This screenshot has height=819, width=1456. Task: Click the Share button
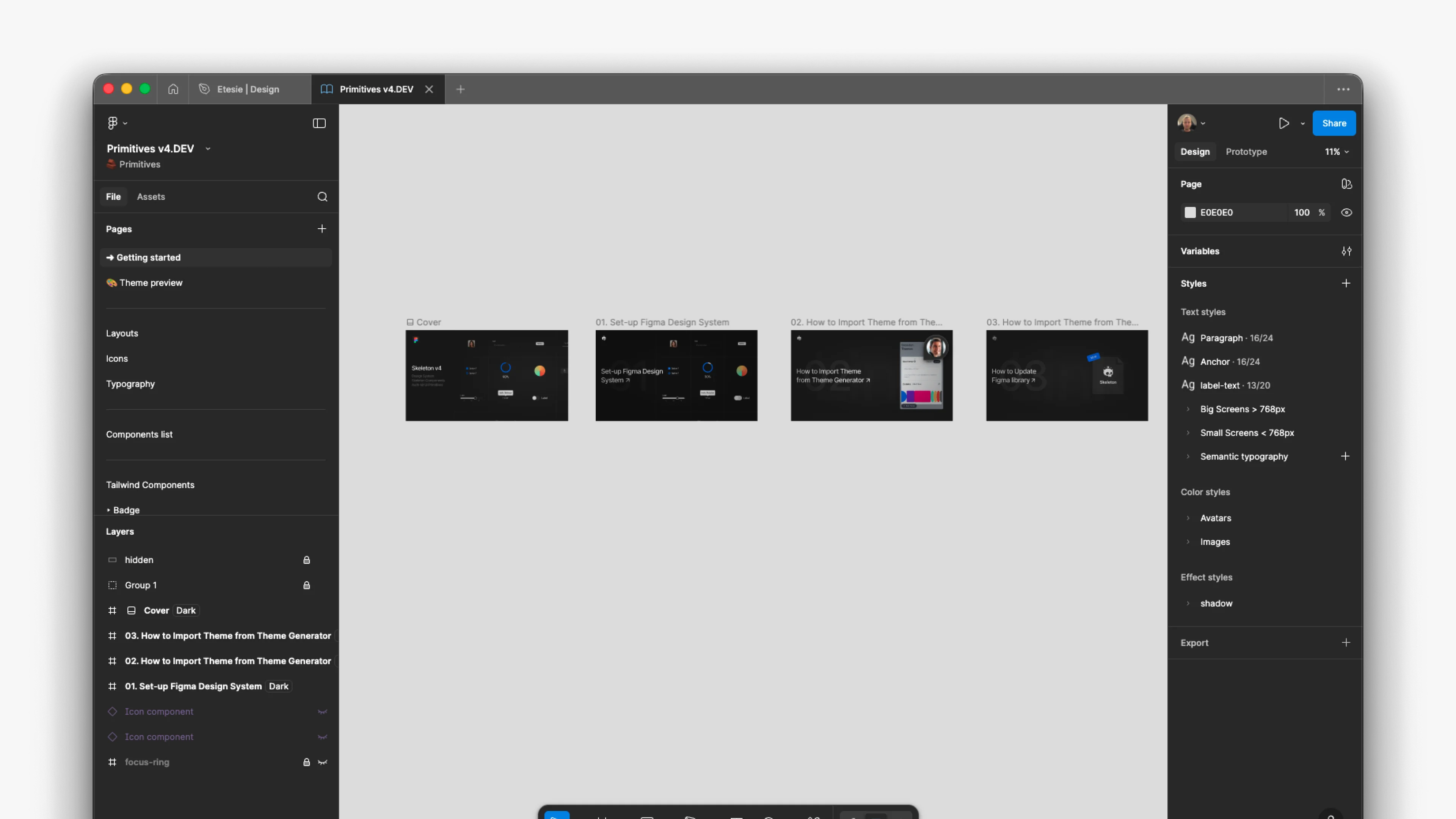pyautogui.click(x=1334, y=122)
